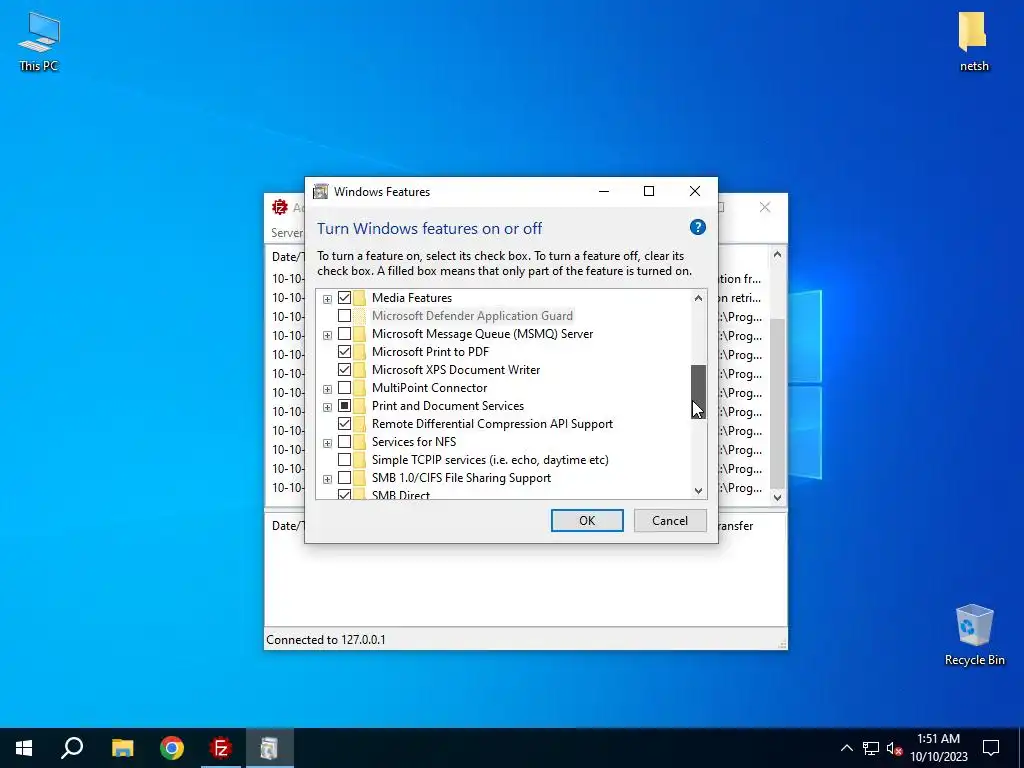Select the Services for NFS folder icon
This screenshot has height=768, width=1024.
(359, 442)
